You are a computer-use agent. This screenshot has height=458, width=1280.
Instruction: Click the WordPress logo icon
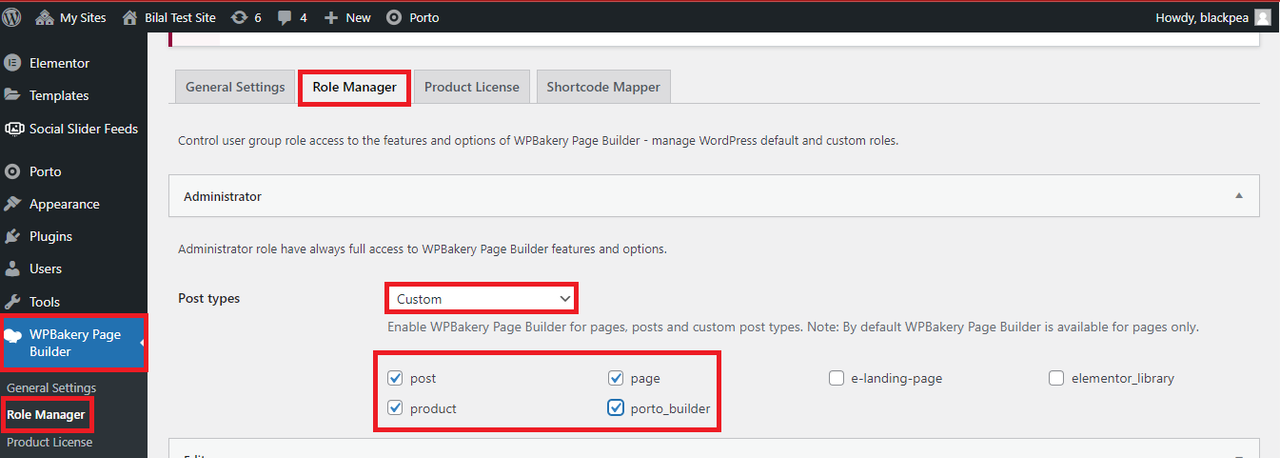(12, 17)
